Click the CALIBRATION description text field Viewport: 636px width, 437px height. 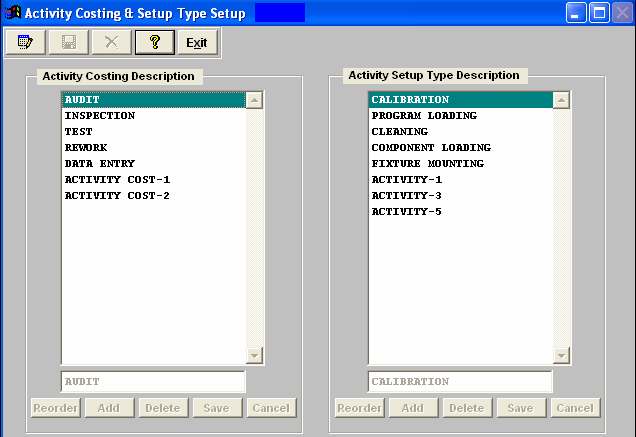(x=460, y=382)
